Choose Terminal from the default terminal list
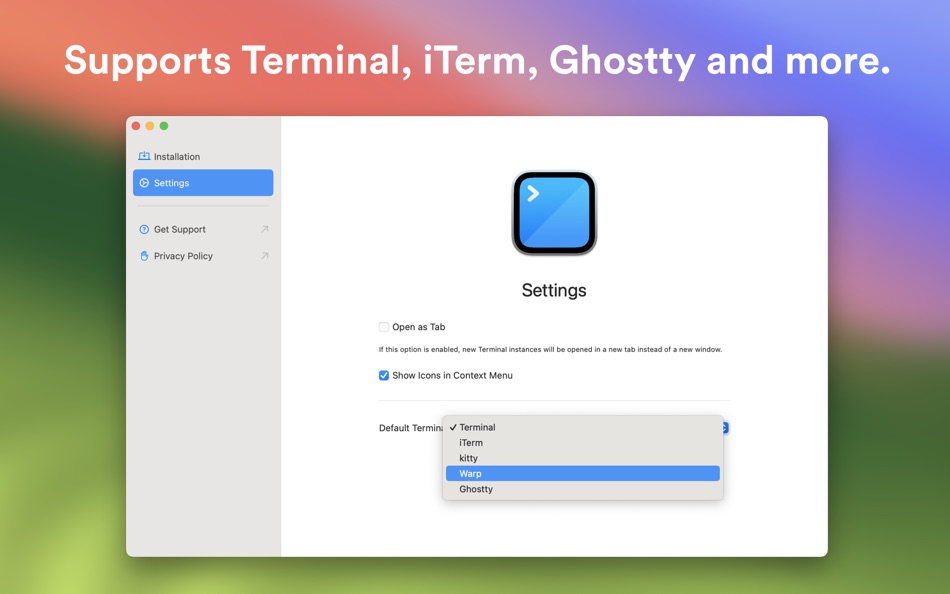950x594 pixels. click(583, 427)
